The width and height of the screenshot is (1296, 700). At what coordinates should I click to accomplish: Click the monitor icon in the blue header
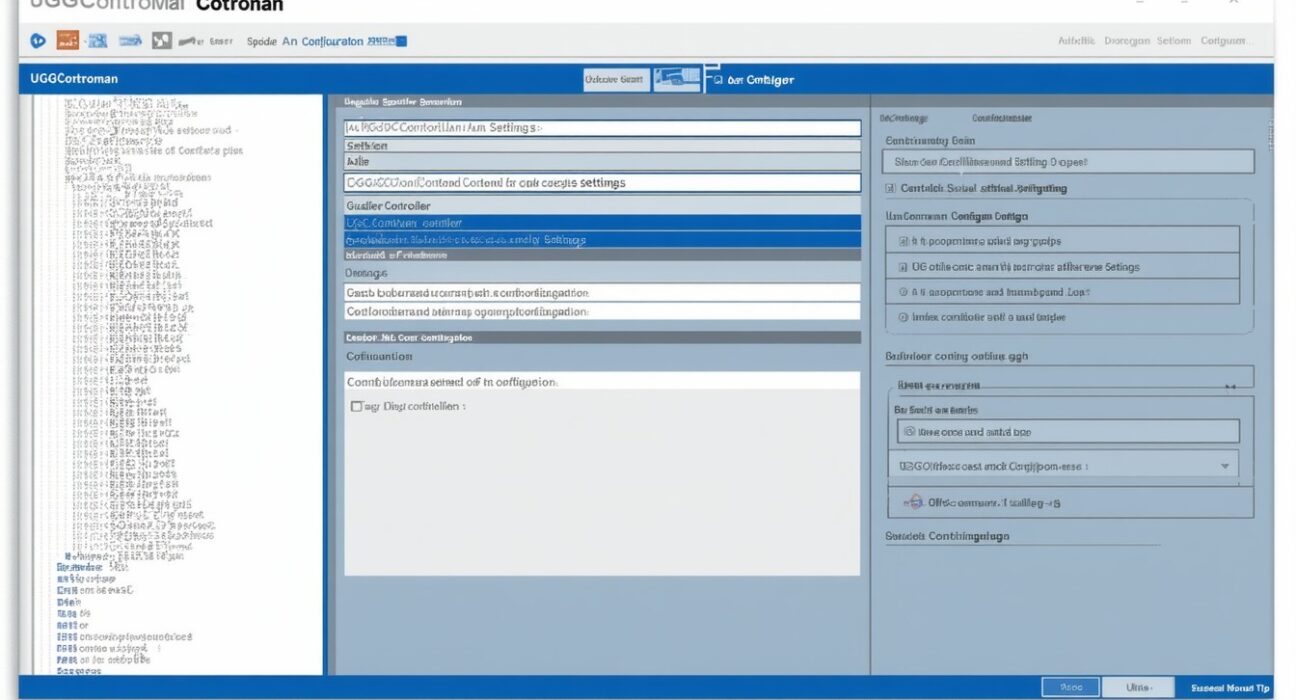point(677,80)
